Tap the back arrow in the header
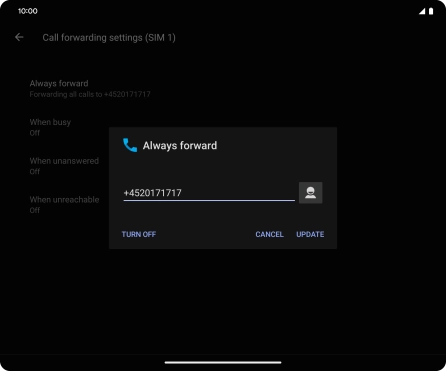Image resolution: width=446 pixels, height=371 pixels. pos(19,37)
